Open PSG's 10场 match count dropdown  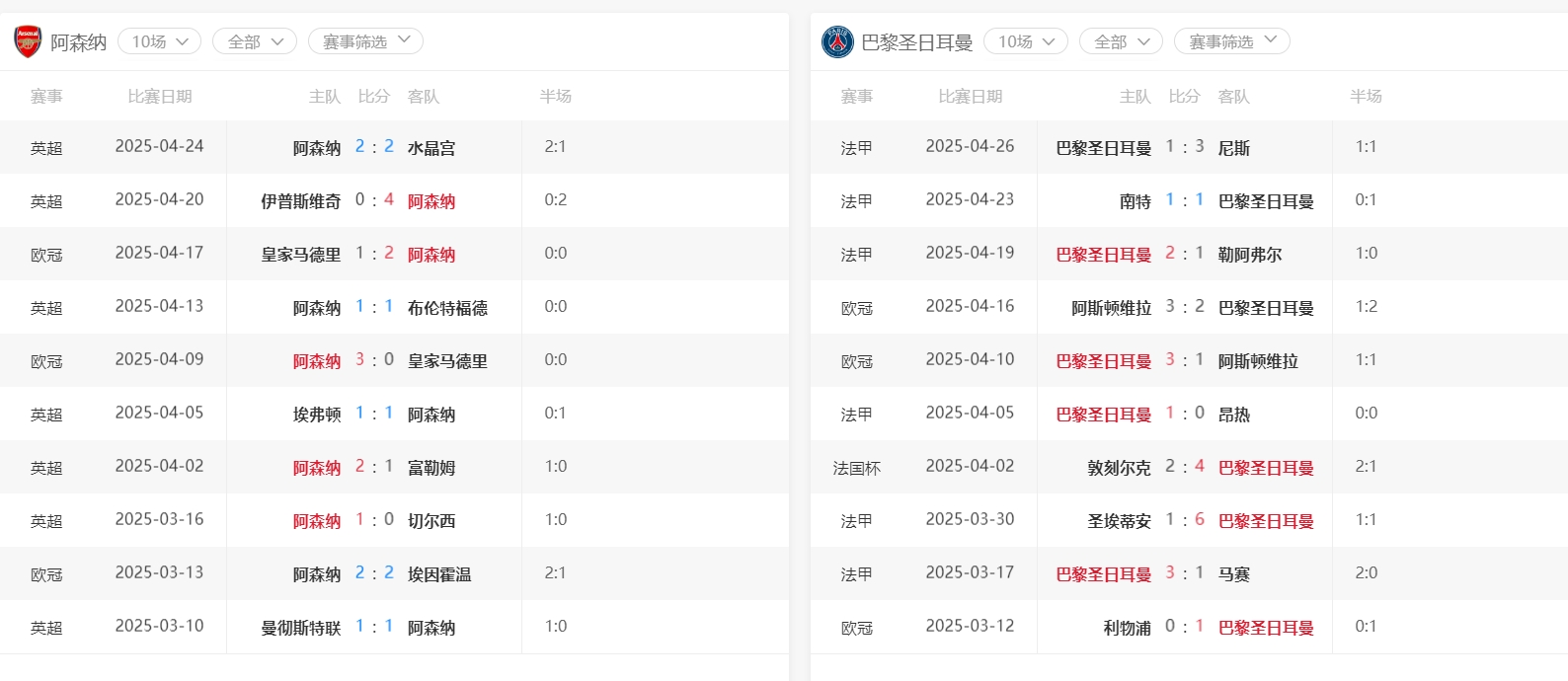tap(1026, 41)
